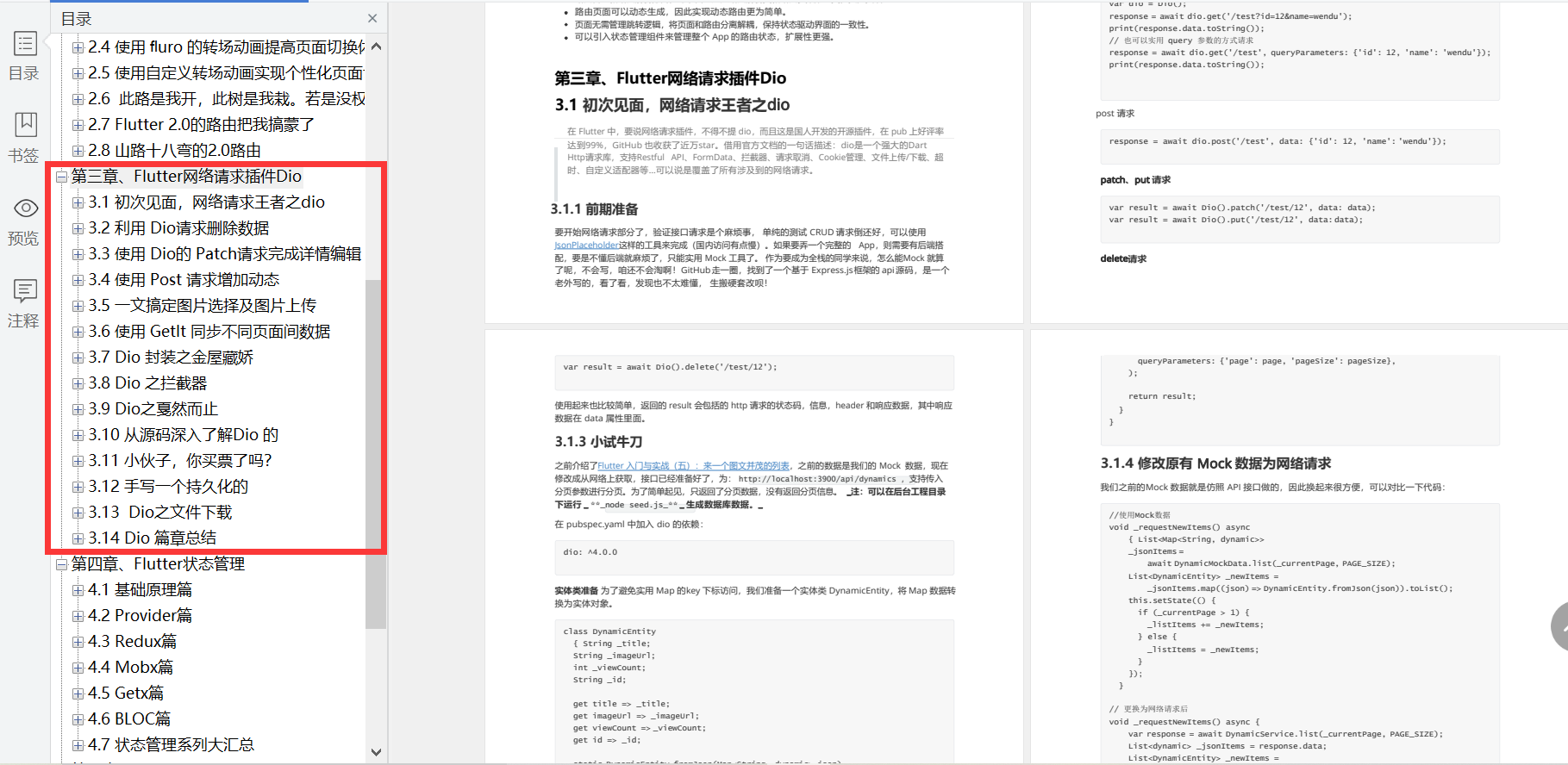Click the outline scrollbar up arrow
Image resolution: width=1568 pixels, height=765 pixels.
(376, 47)
